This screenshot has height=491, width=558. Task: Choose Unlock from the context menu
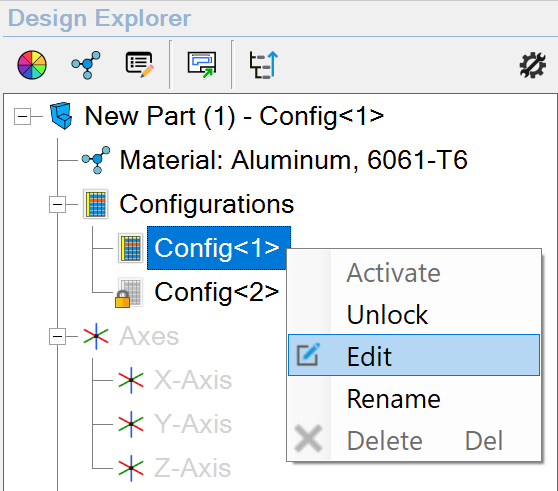tap(414, 314)
